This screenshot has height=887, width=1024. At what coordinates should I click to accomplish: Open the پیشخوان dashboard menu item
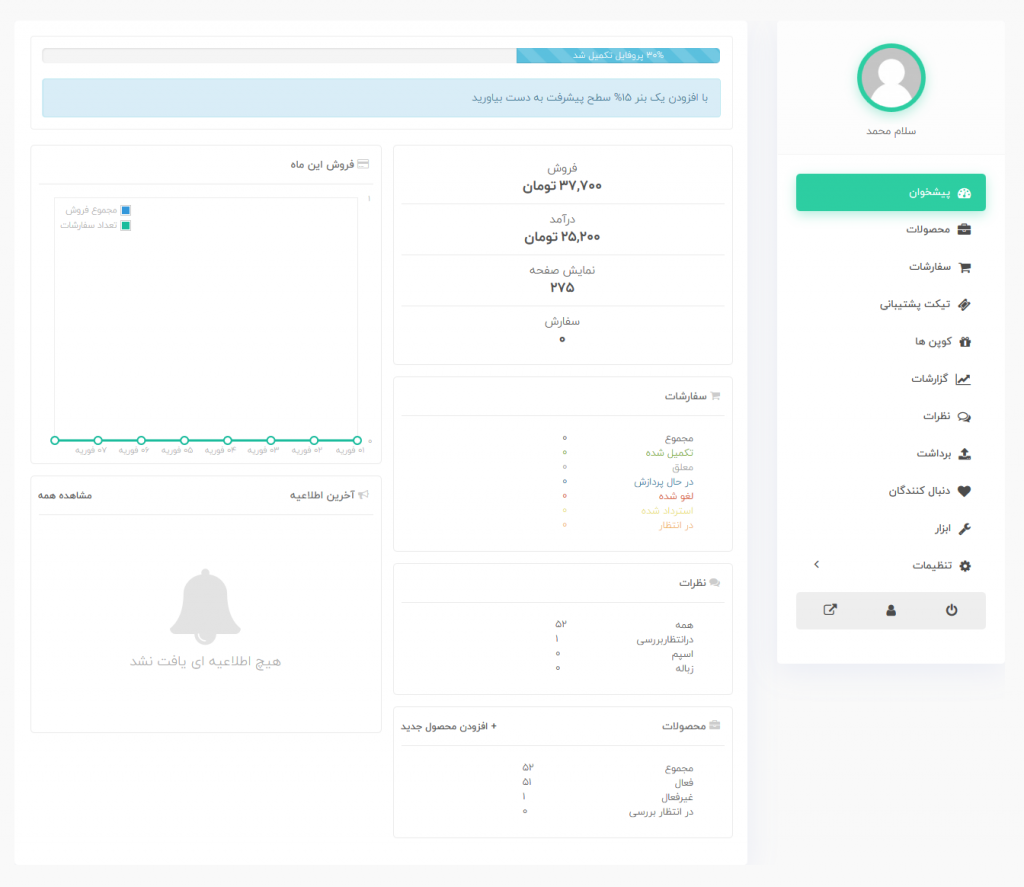pyautogui.click(x=890, y=193)
